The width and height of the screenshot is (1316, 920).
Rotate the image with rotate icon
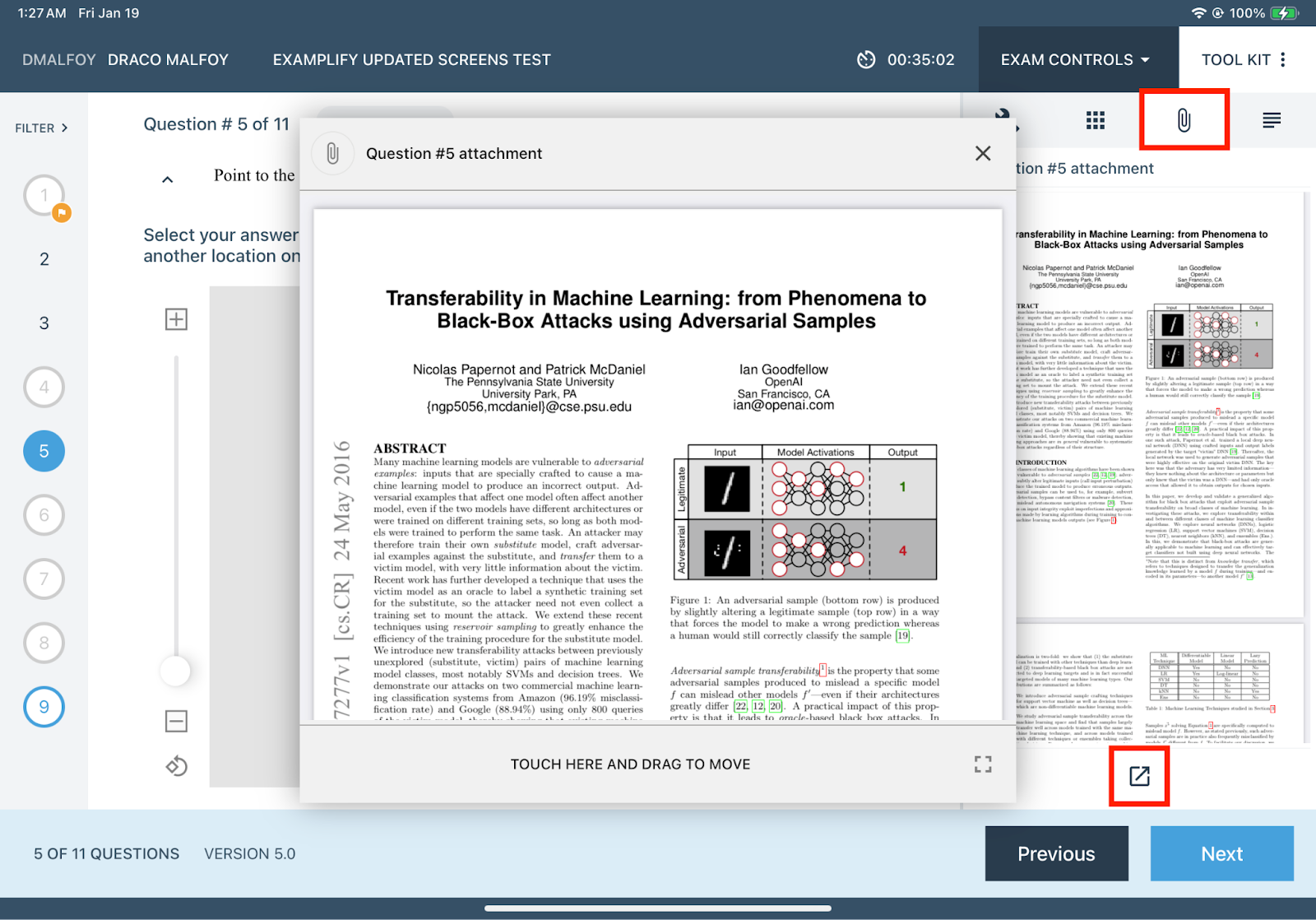(176, 766)
